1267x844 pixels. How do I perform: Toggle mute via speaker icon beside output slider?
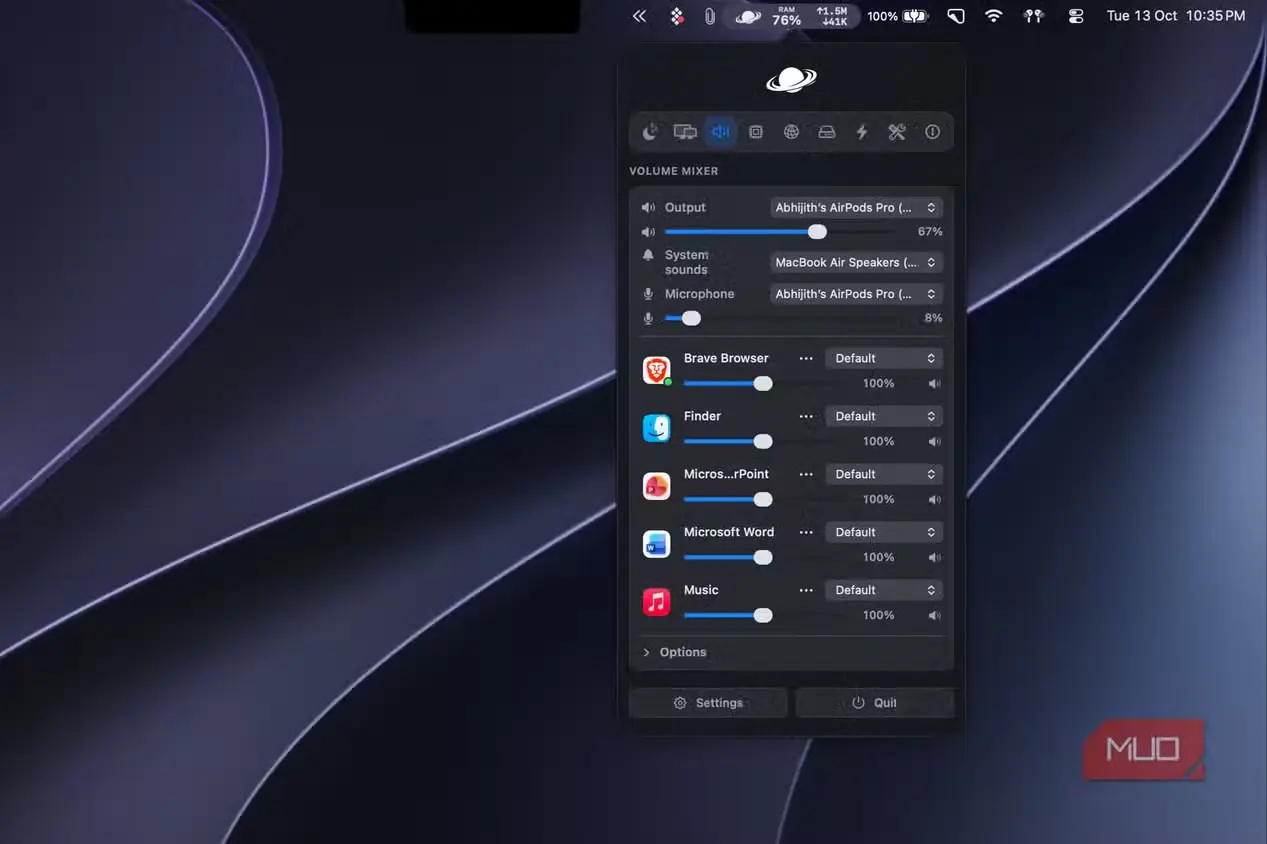[x=648, y=232]
